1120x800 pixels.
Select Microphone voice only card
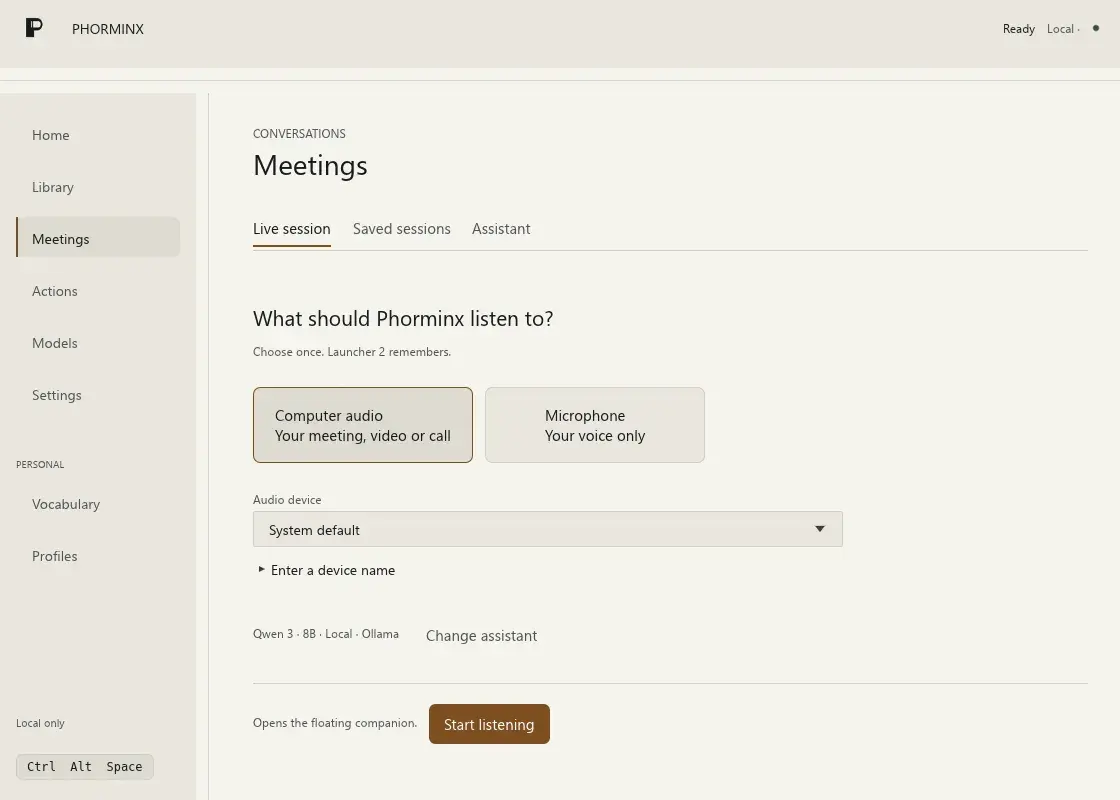point(595,425)
